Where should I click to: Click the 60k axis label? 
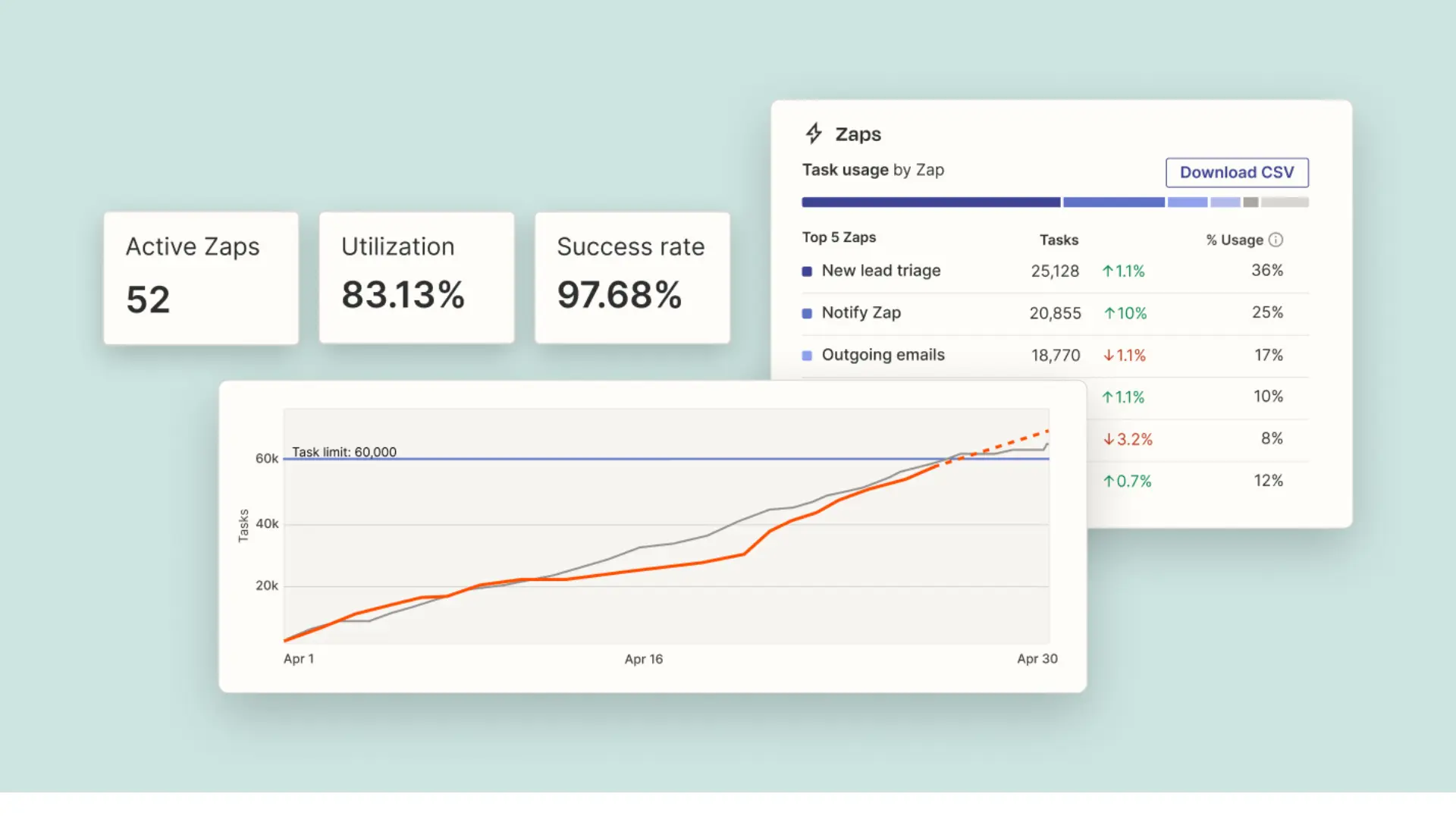click(267, 459)
